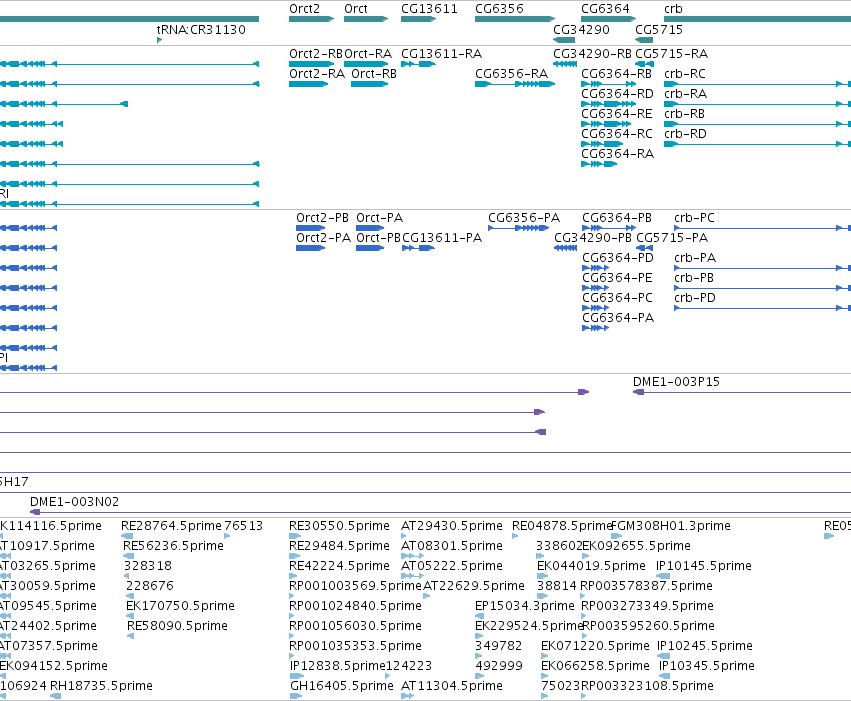Click protein CG34290-PB

(566, 248)
